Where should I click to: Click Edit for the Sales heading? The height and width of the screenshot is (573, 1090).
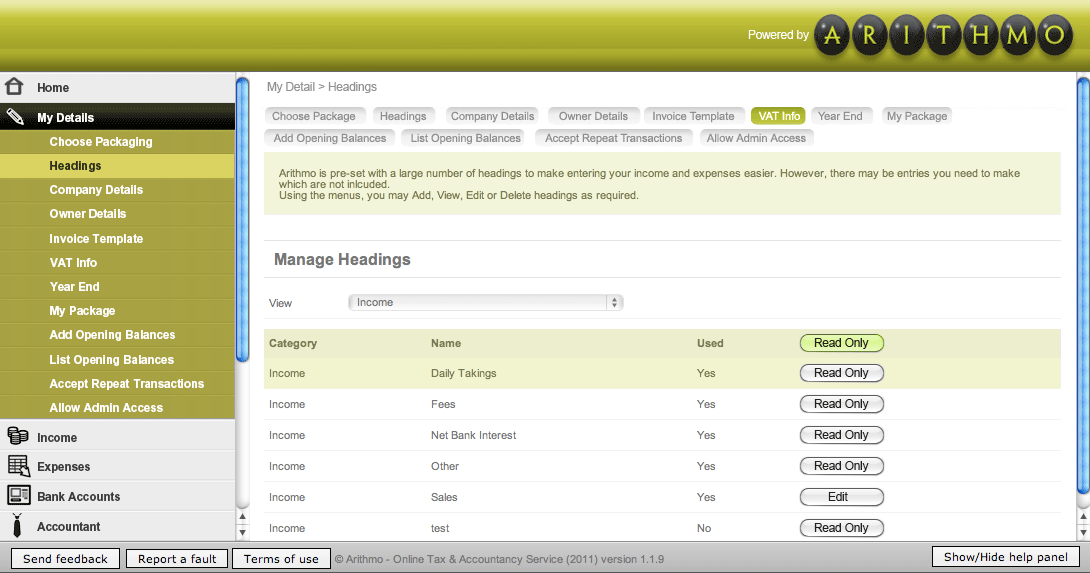click(x=841, y=497)
